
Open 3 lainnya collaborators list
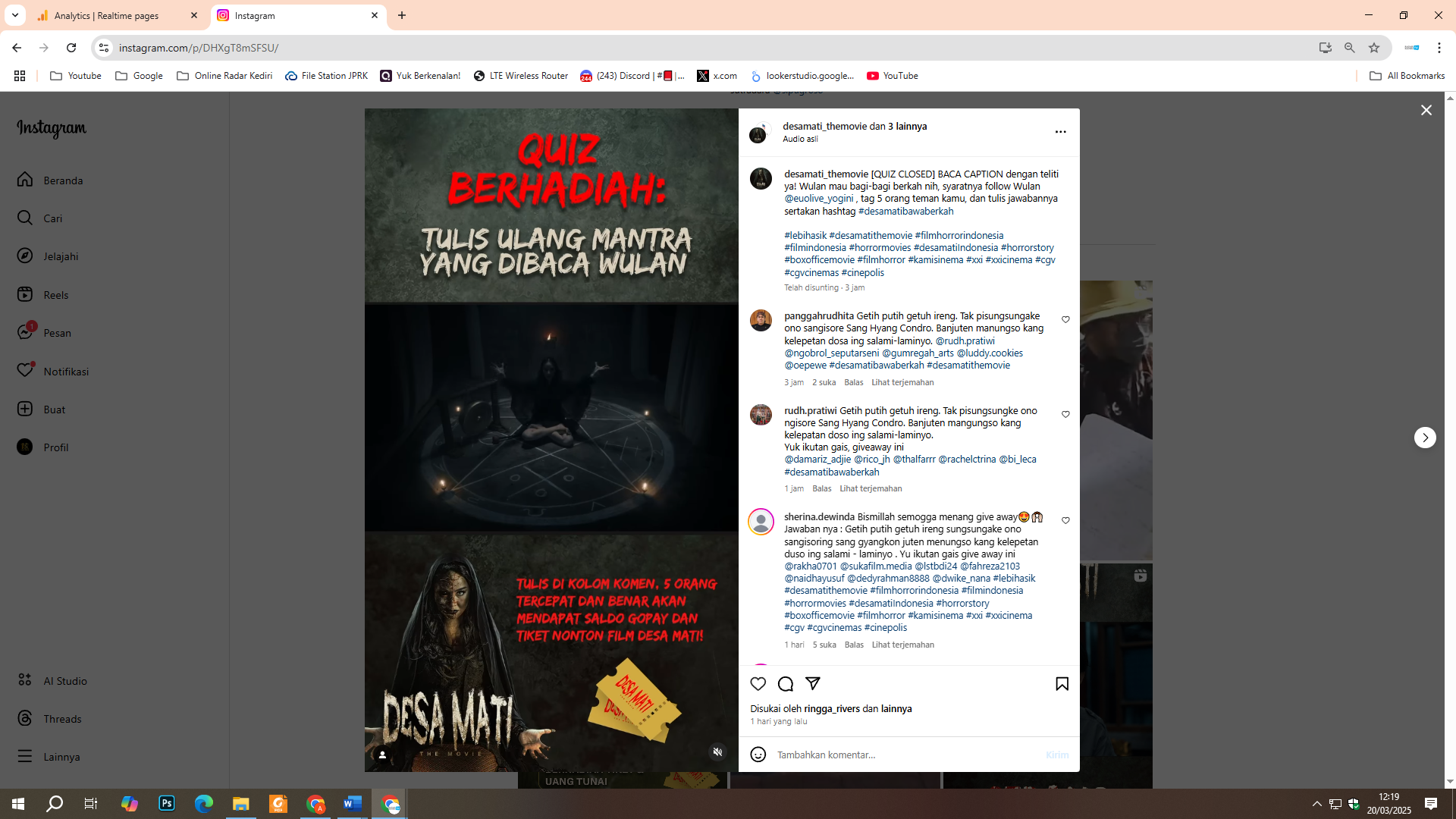[907, 126]
